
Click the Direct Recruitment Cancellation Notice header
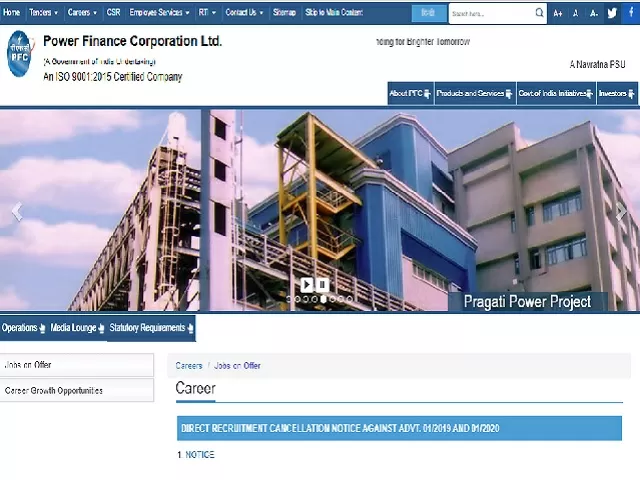[399, 428]
